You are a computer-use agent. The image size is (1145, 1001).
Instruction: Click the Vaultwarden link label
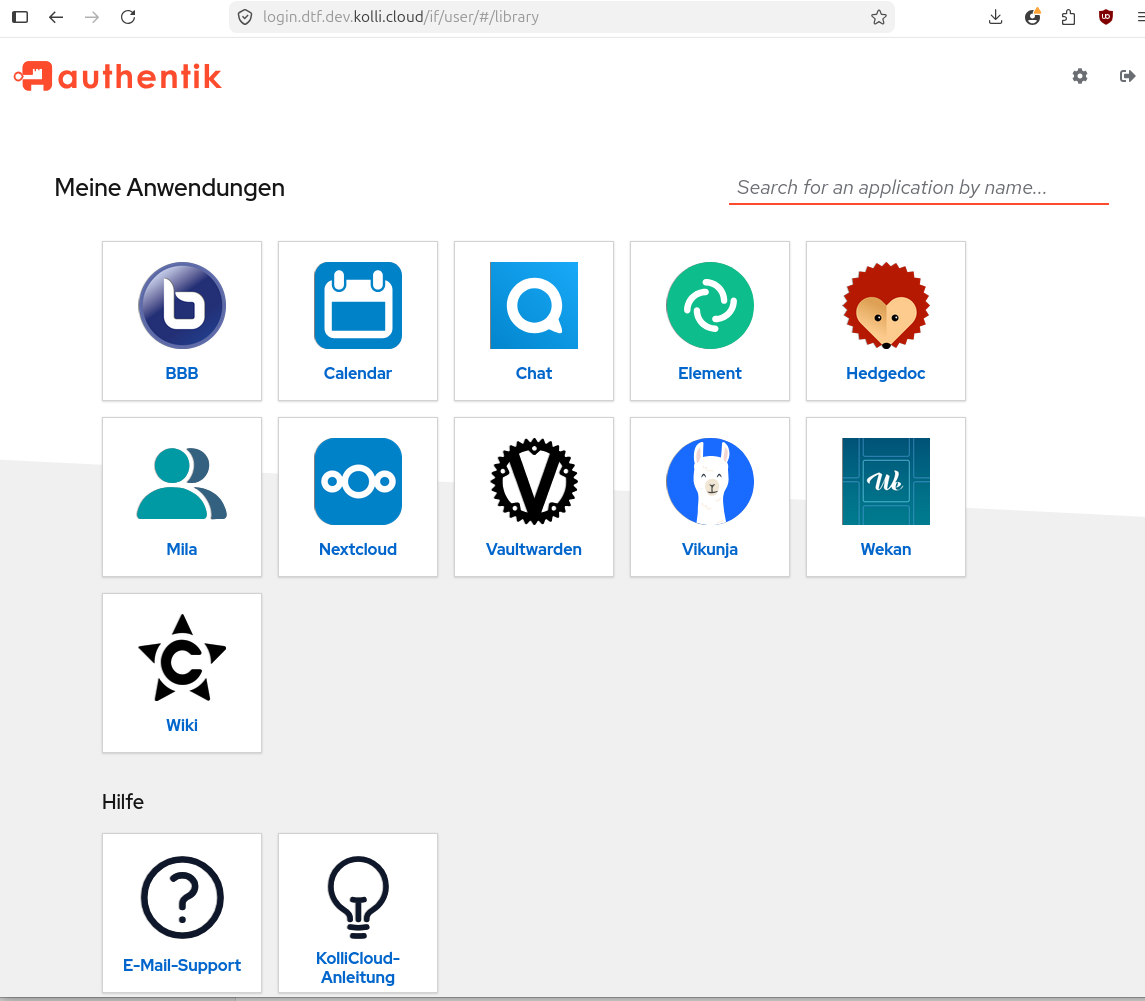(534, 549)
